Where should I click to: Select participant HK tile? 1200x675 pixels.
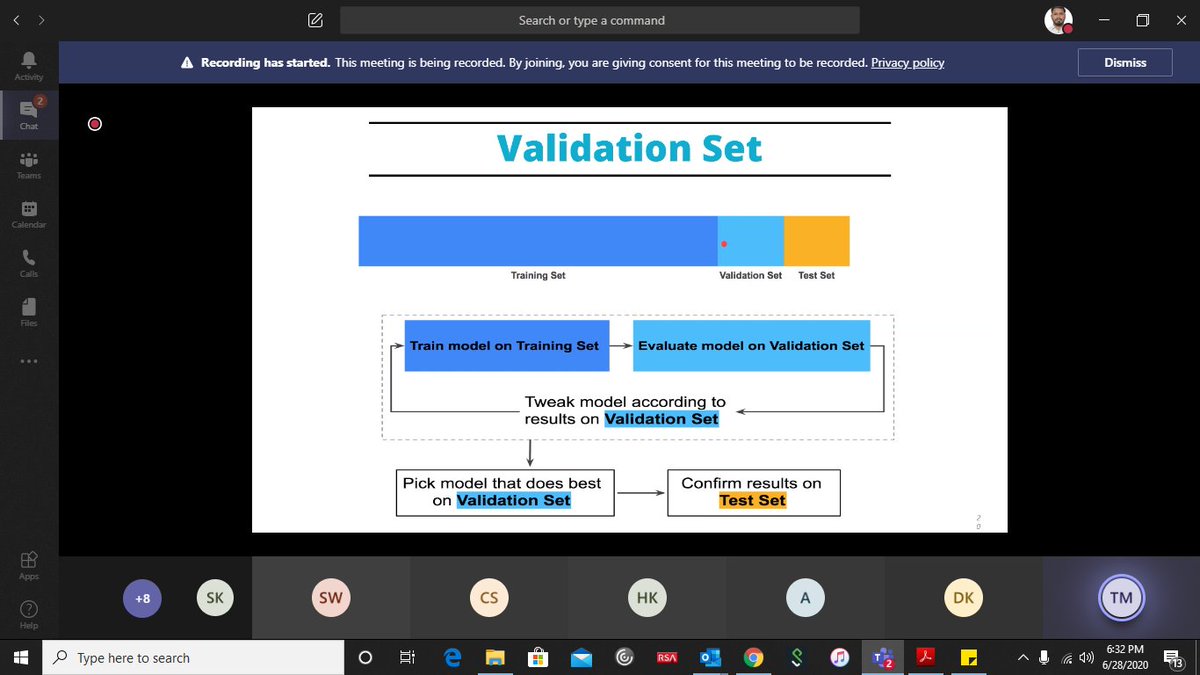[646, 598]
